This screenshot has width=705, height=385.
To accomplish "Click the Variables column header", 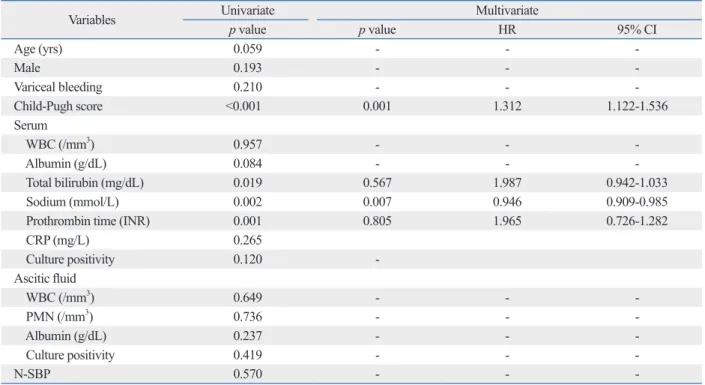I will point(92,20).
